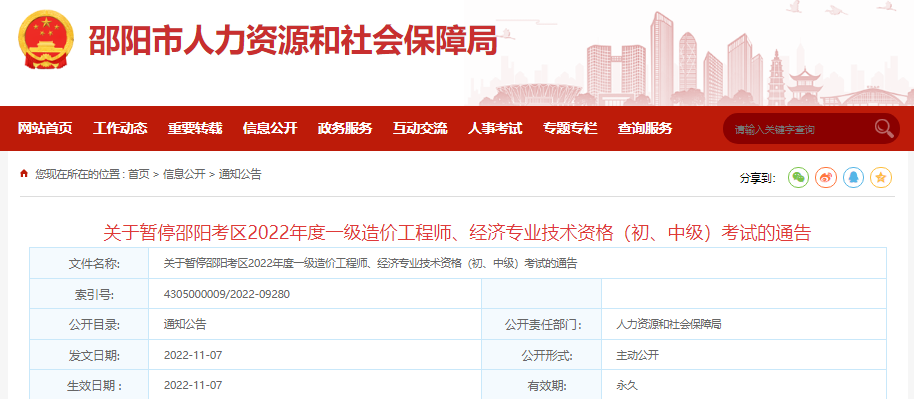
Task: Open 工作动态 menu item
Action: [x=120, y=128]
